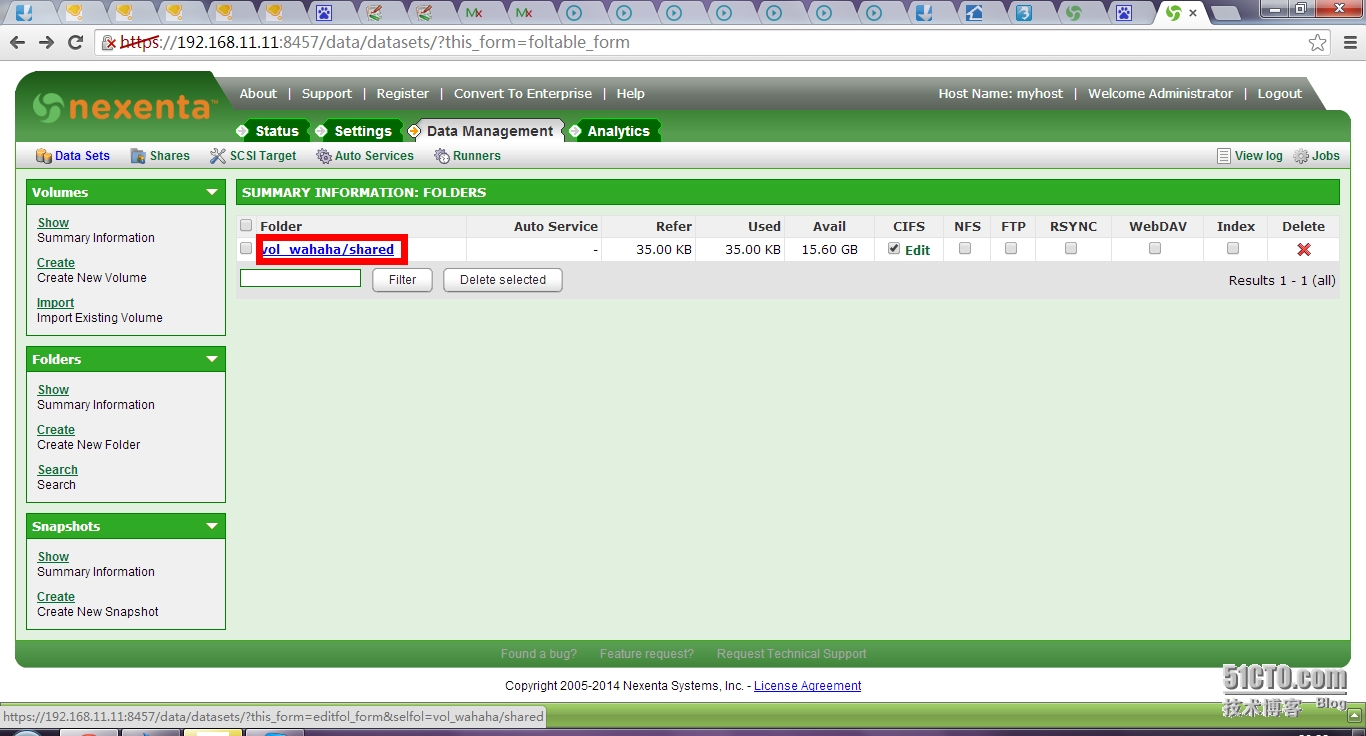
Task: Open the Support menu link
Action: pyautogui.click(x=327, y=93)
